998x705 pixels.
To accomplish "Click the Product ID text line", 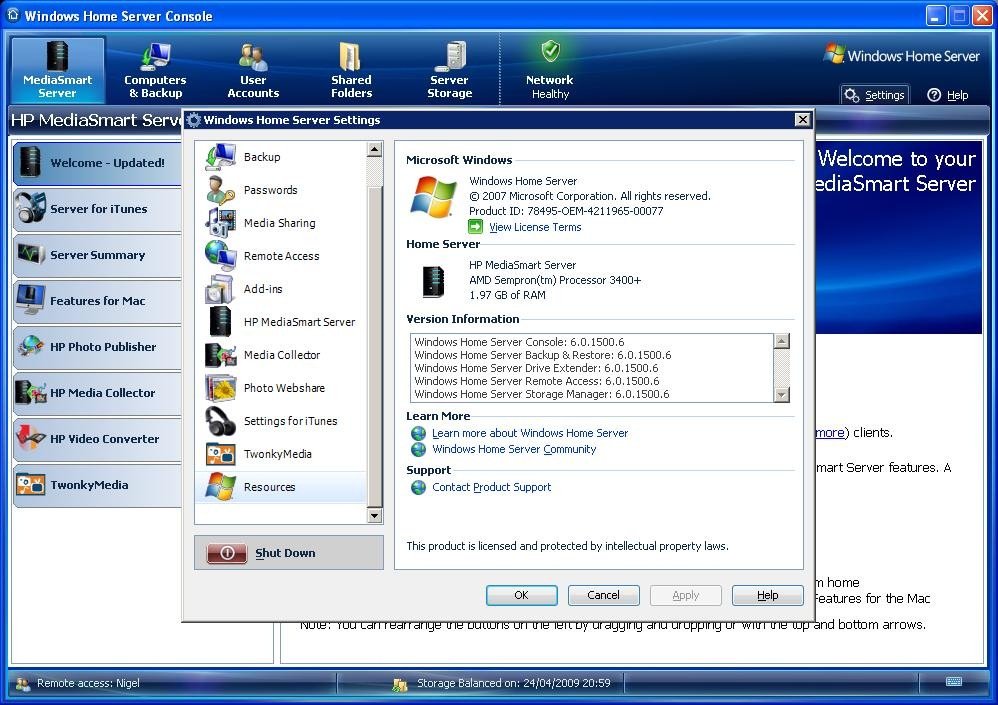I will tap(566, 211).
